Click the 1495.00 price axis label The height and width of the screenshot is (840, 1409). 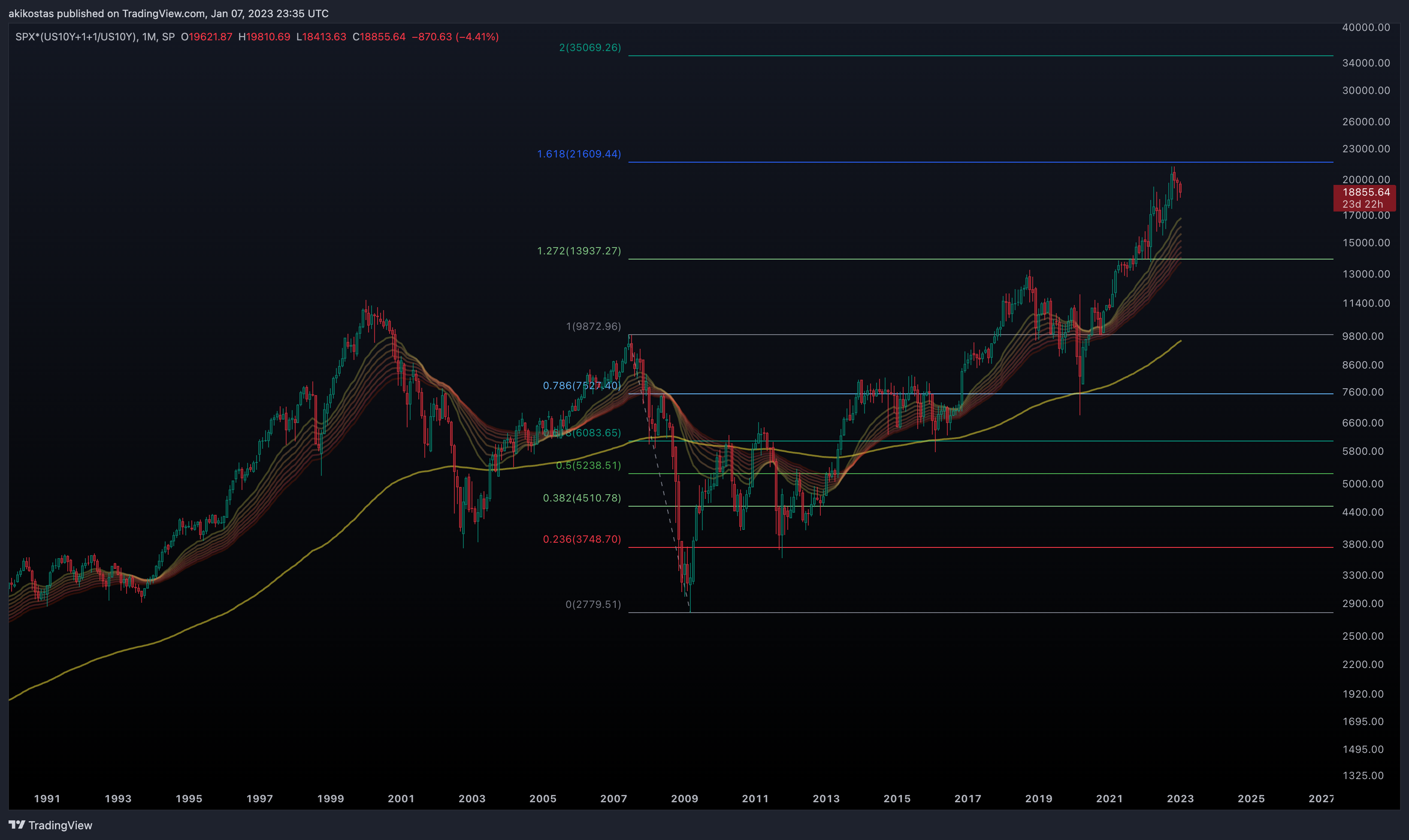pos(1363,749)
